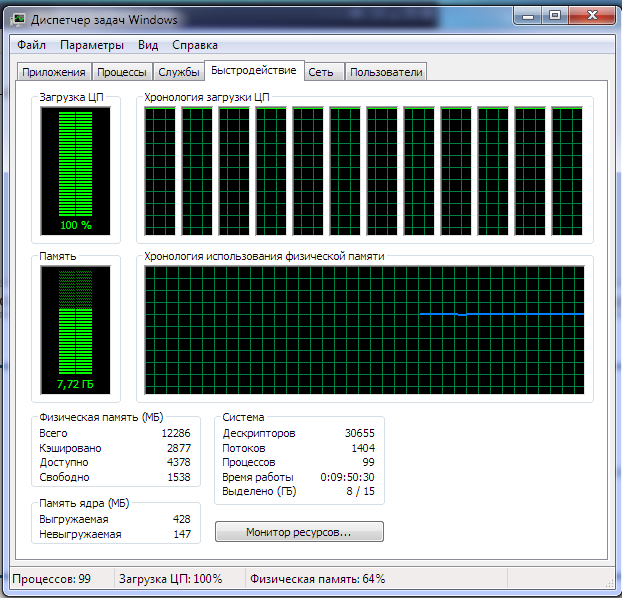Click the Кэшировано value 2877
This screenshot has height=598, width=622.
point(179,448)
